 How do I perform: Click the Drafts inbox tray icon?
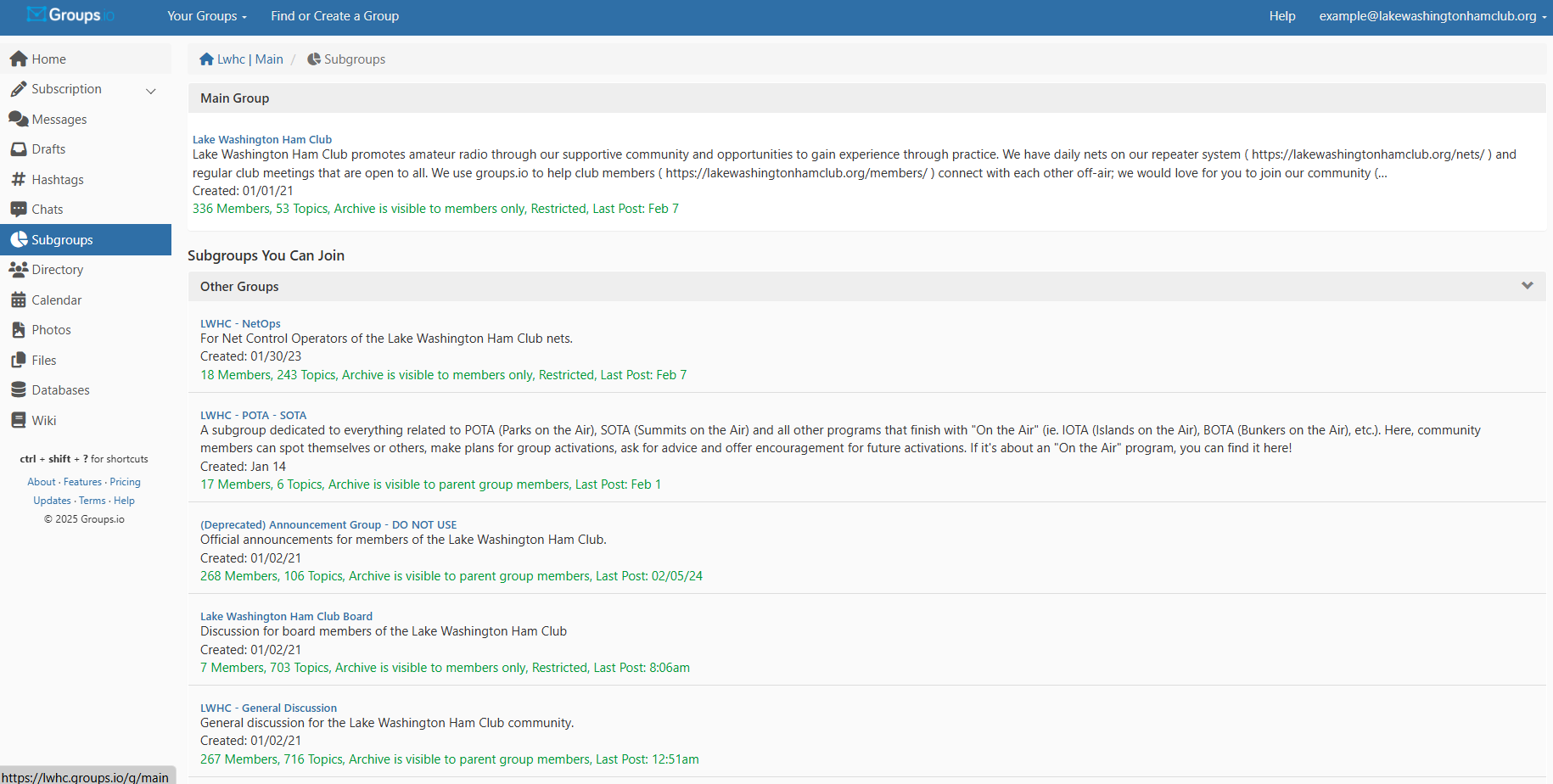point(19,149)
